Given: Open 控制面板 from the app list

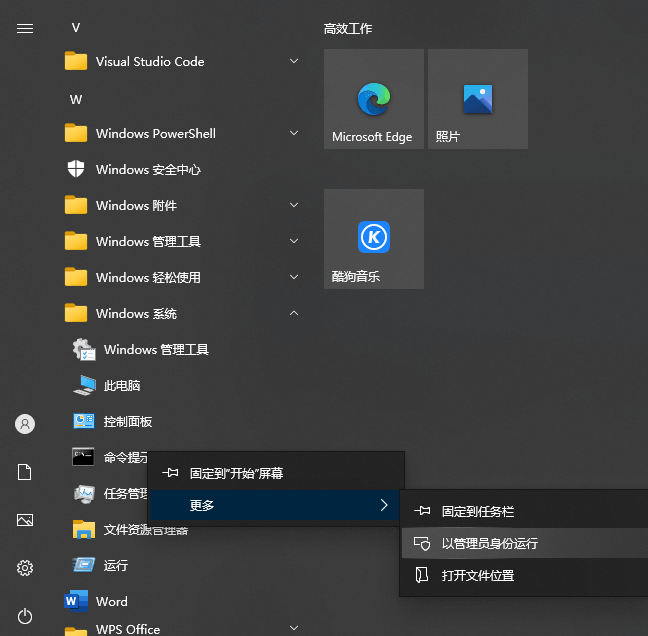Looking at the screenshot, I should pyautogui.click(x=128, y=421).
